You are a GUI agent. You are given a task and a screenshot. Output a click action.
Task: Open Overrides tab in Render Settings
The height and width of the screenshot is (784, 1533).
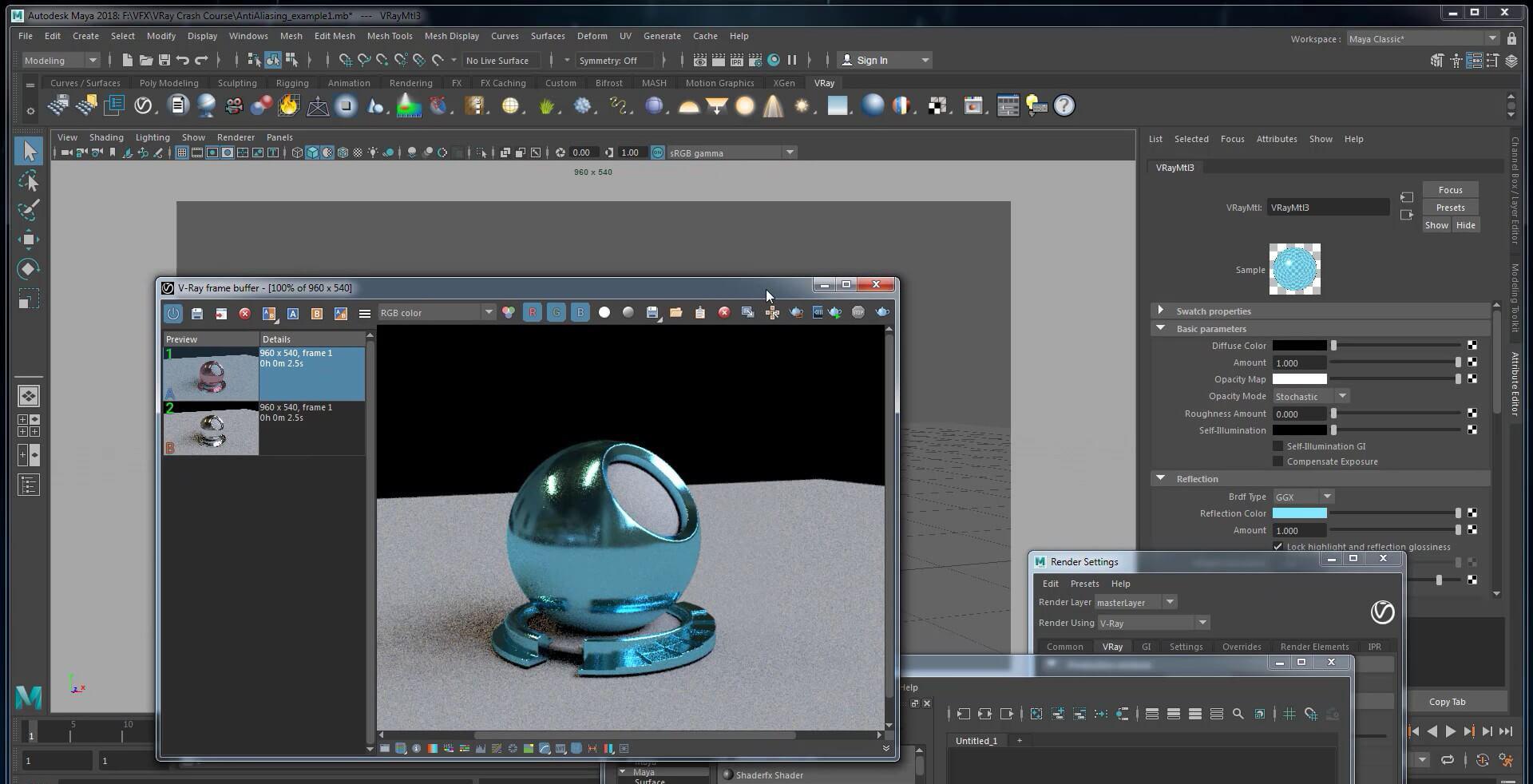[x=1242, y=647]
